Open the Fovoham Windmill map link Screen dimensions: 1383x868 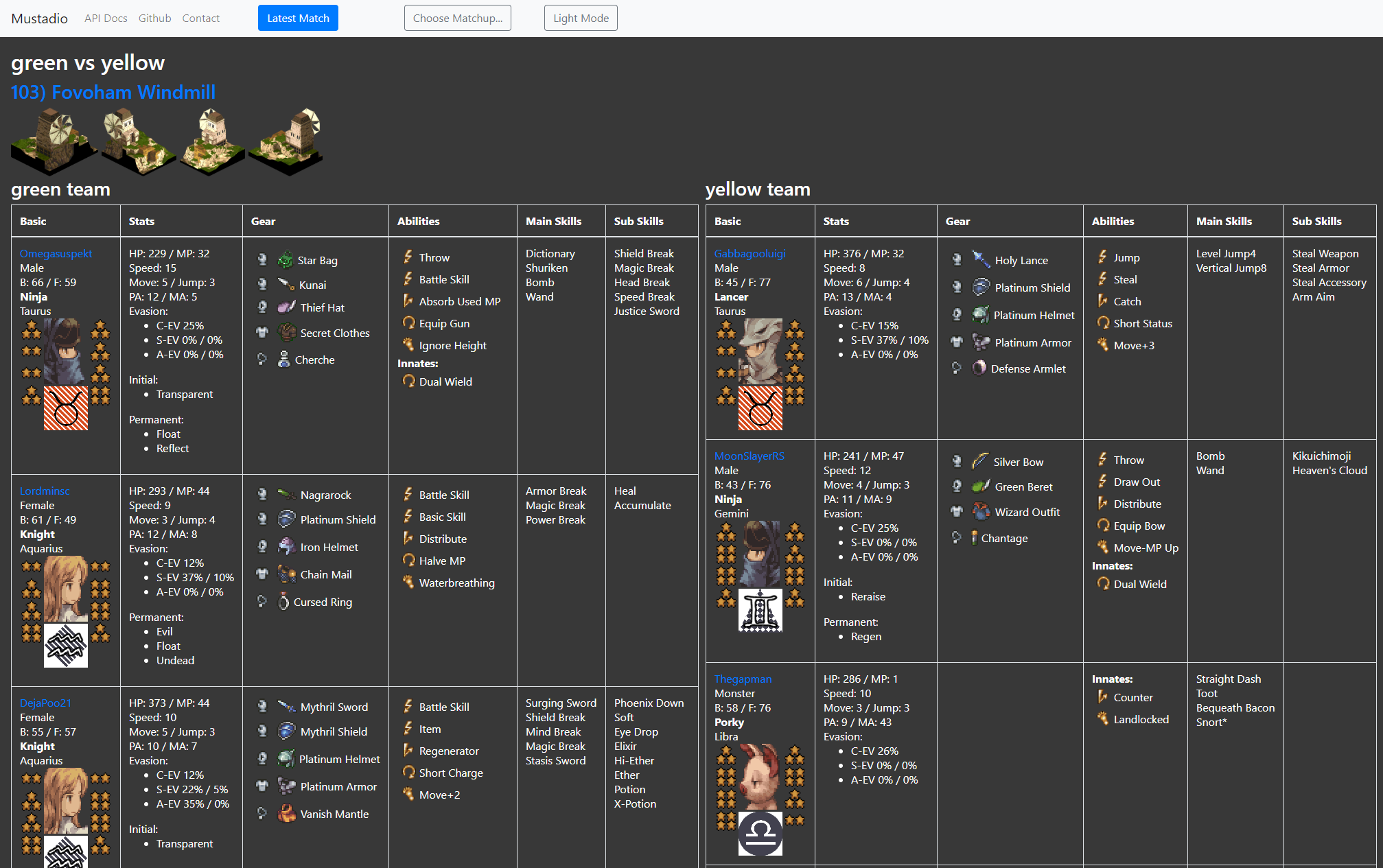[x=113, y=92]
